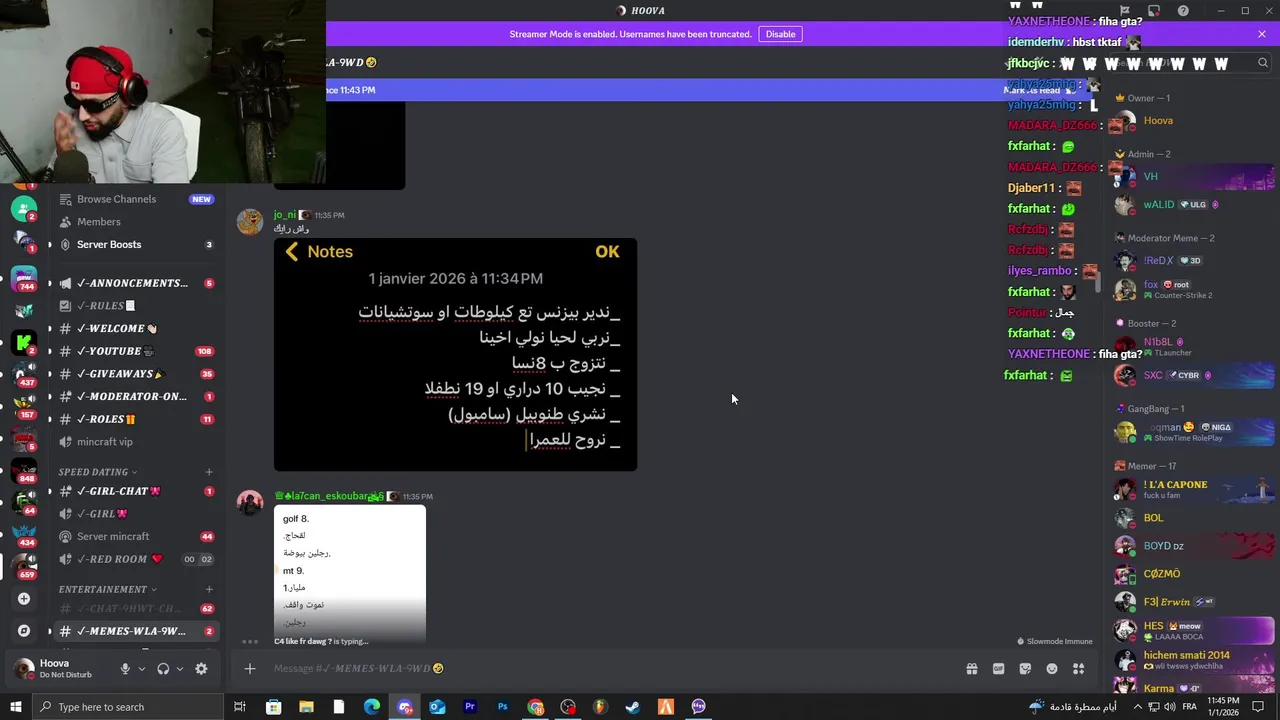The height and width of the screenshot is (720, 1280).
Task: Open the help question mark icon
Action: [1183, 11]
